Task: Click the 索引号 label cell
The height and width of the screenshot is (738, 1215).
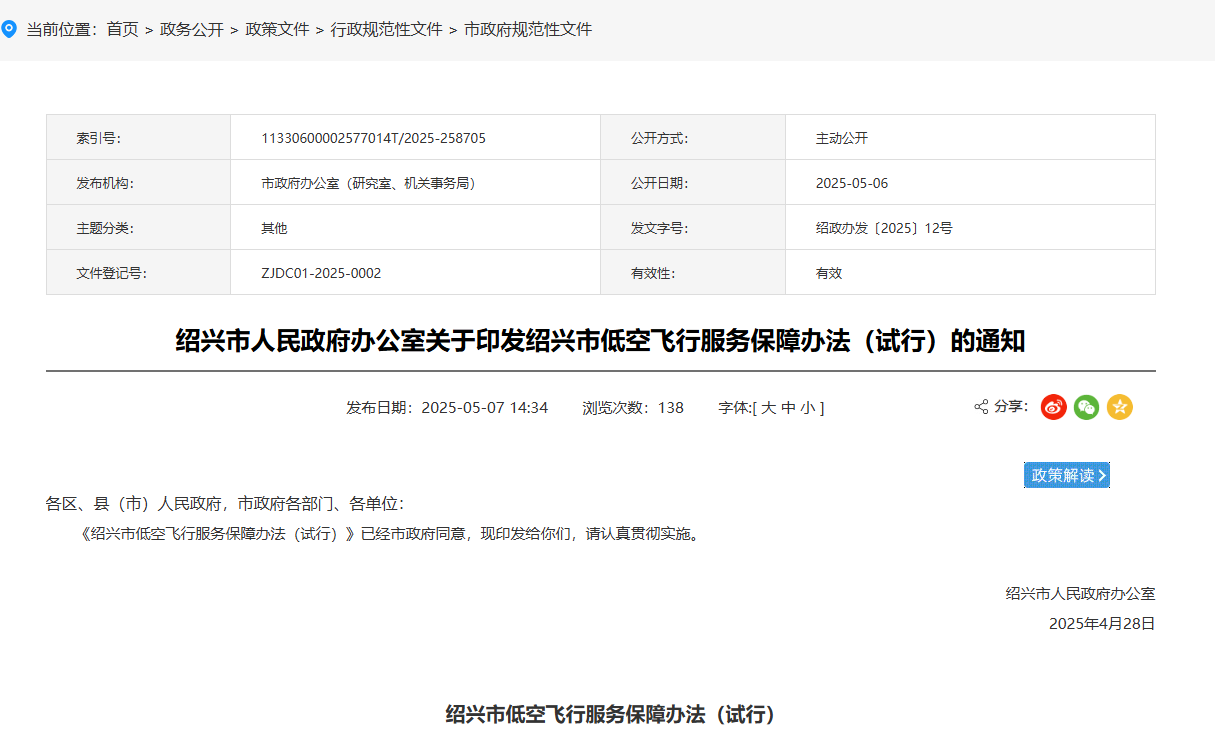Action: click(x=139, y=138)
